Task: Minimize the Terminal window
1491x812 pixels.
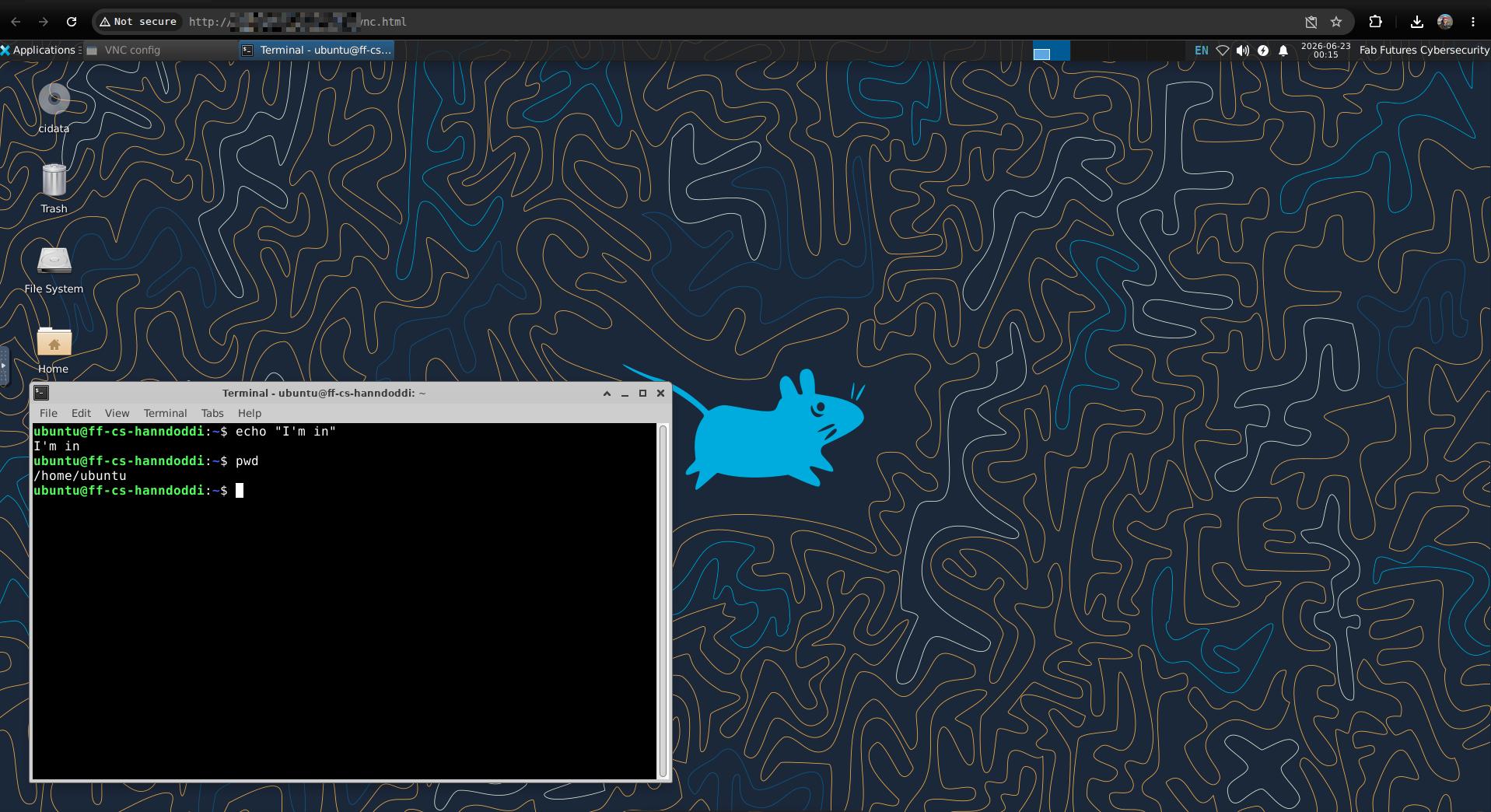Action: (x=625, y=394)
